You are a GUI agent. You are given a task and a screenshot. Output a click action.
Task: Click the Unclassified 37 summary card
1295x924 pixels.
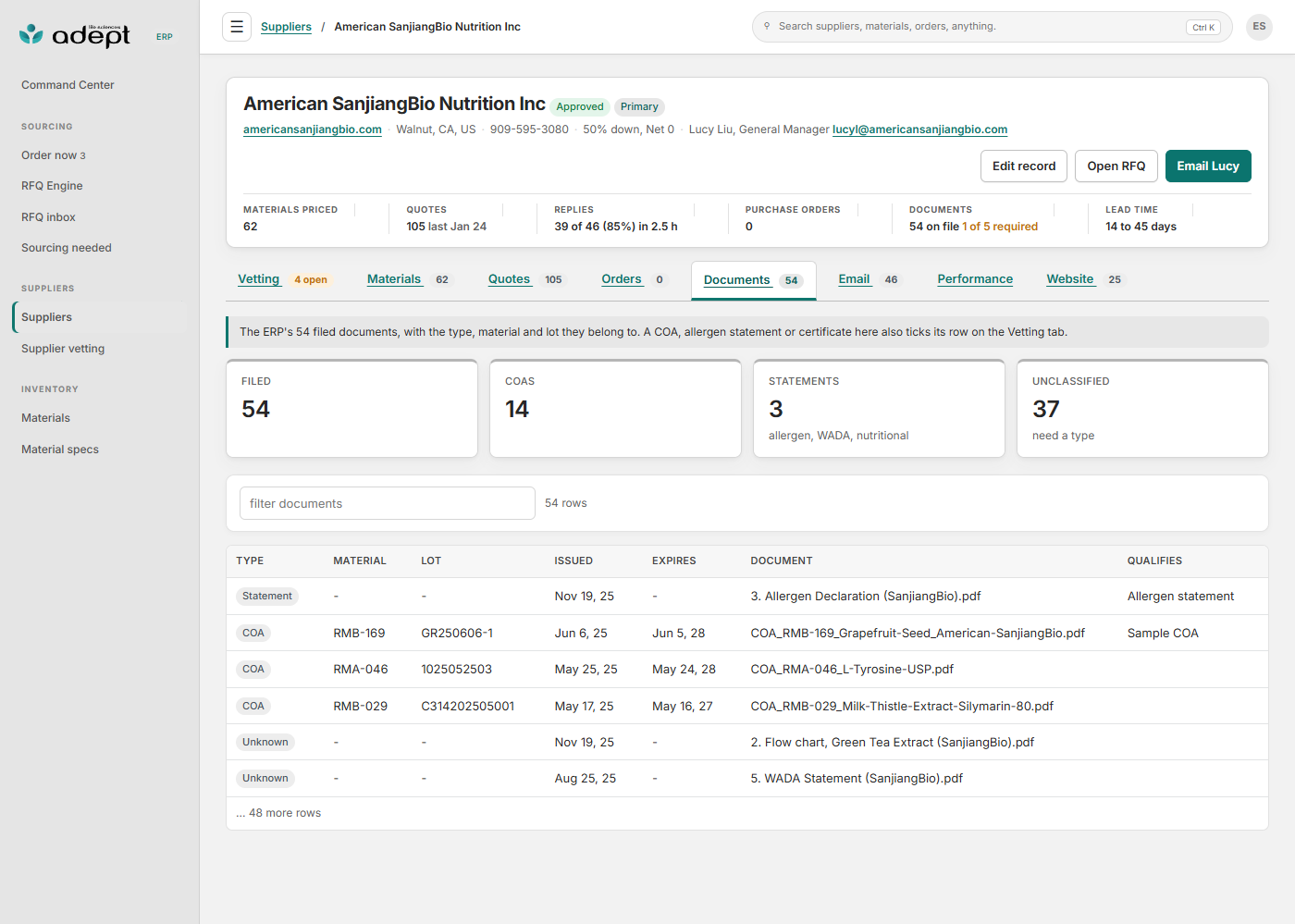pos(1142,409)
